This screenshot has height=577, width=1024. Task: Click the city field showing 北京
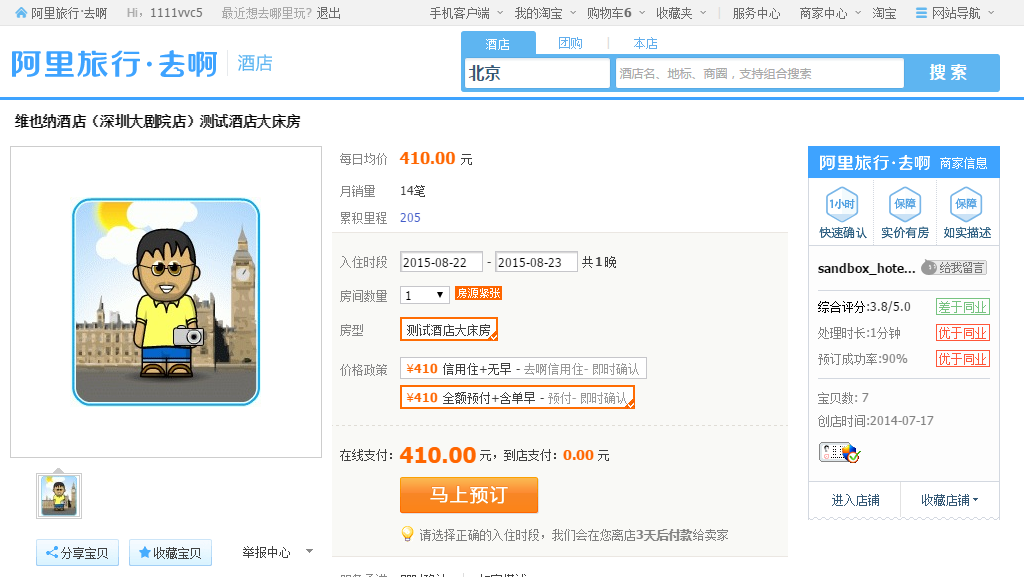point(537,73)
